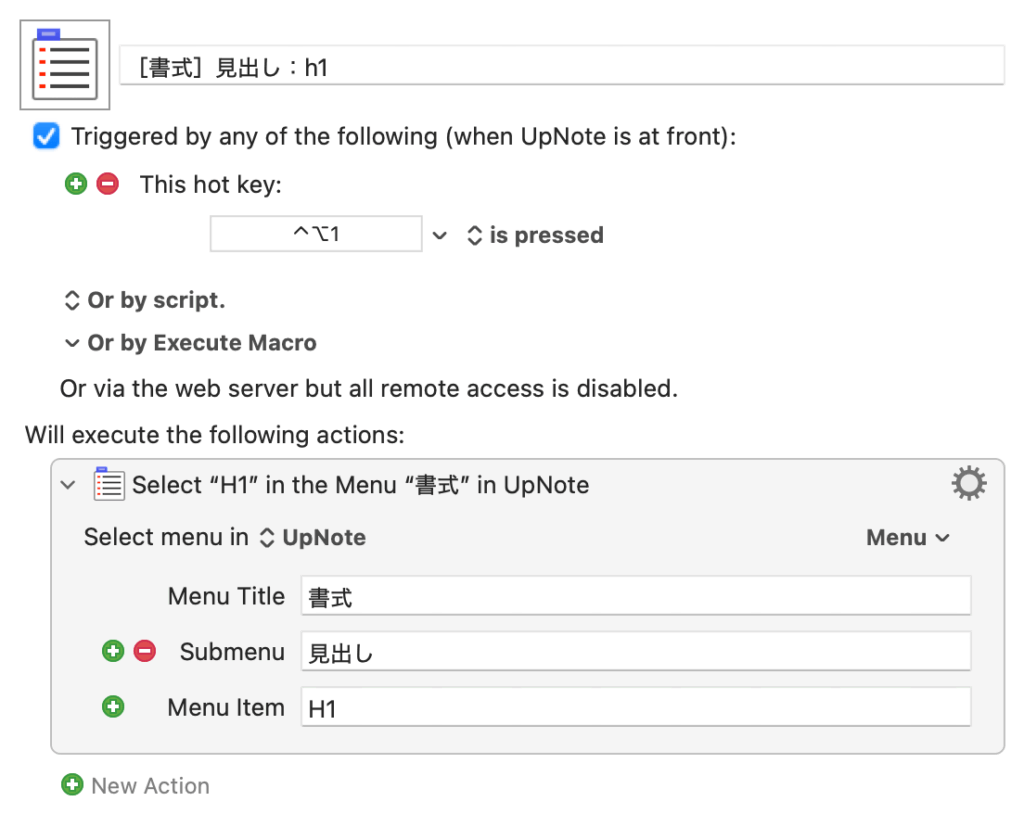Open the action gear settings menu

coord(968,485)
